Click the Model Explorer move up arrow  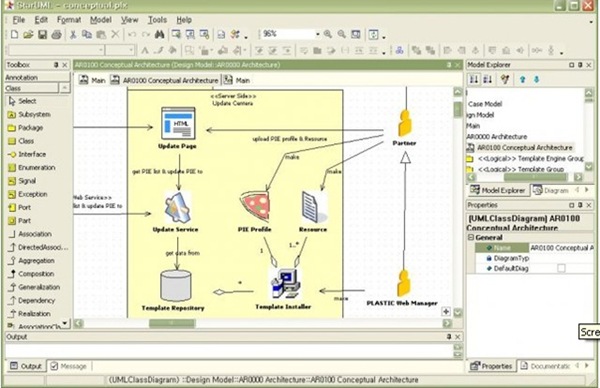pos(522,80)
